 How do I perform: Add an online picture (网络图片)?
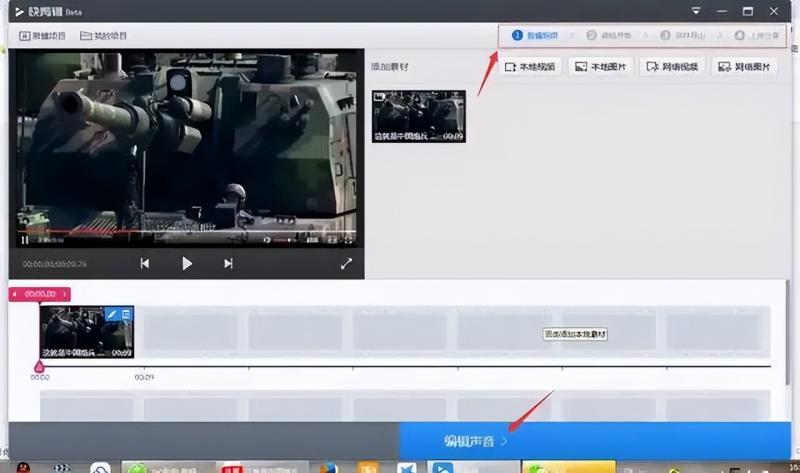point(744,67)
